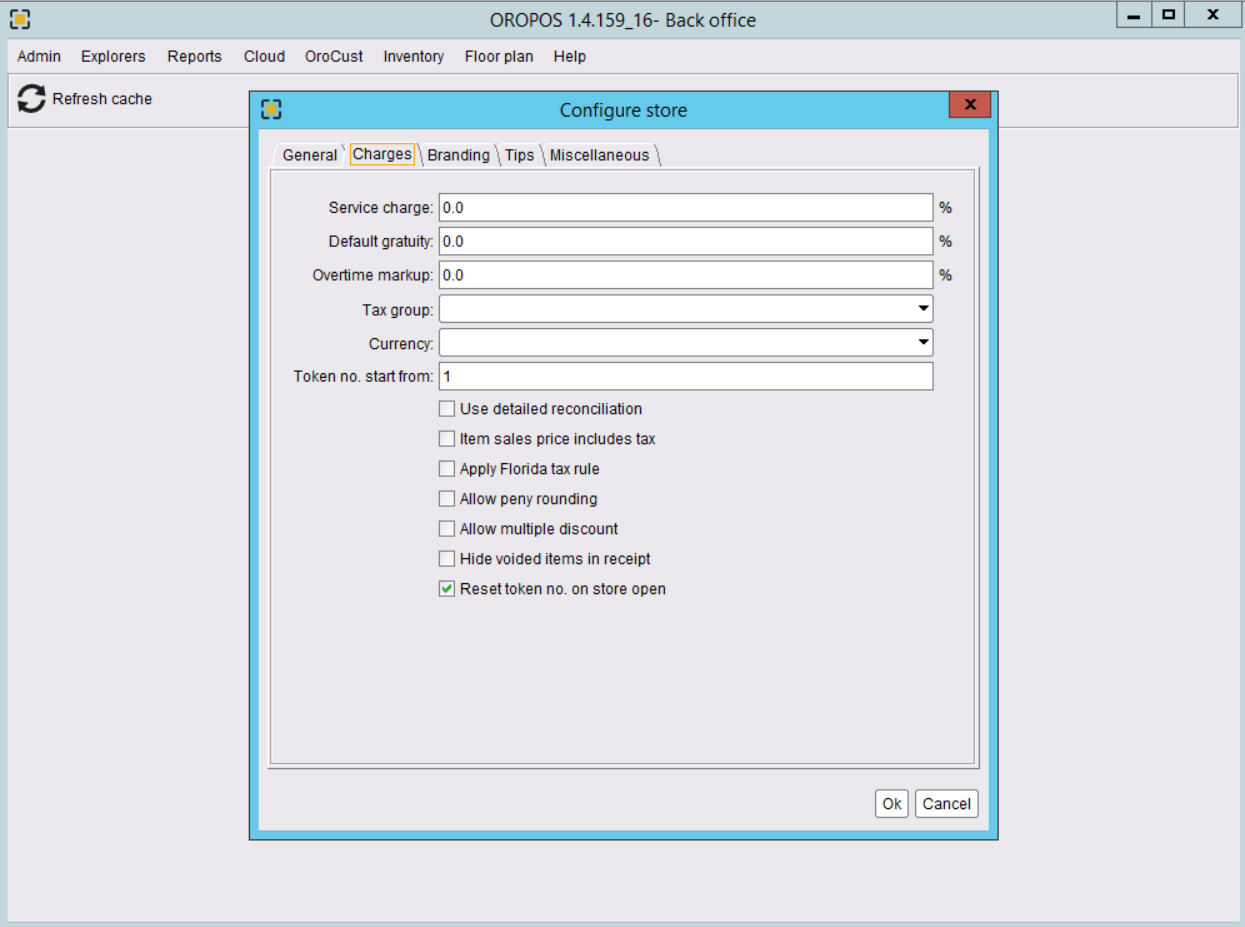The width and height of the screenshot is (1245, 927).
Task: Open the Floor plan menu
Action: (499, 57)
